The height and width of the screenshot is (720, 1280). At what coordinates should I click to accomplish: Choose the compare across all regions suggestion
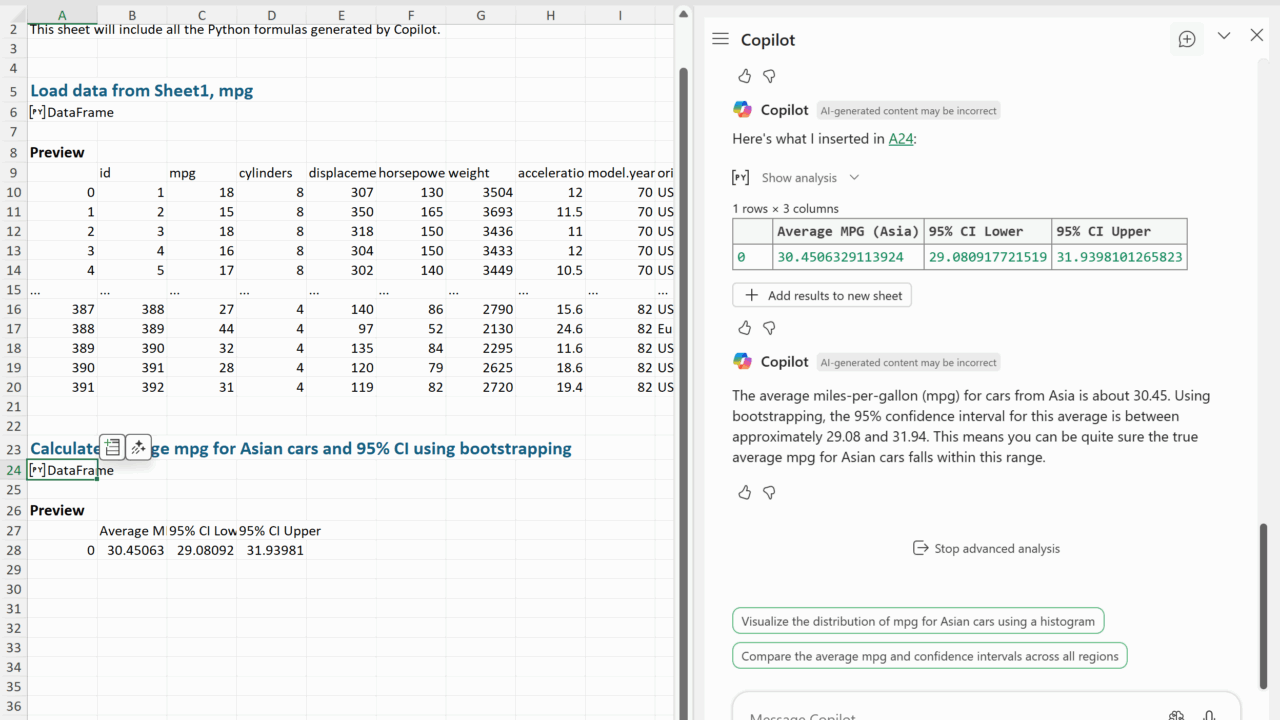coord(929,656)
